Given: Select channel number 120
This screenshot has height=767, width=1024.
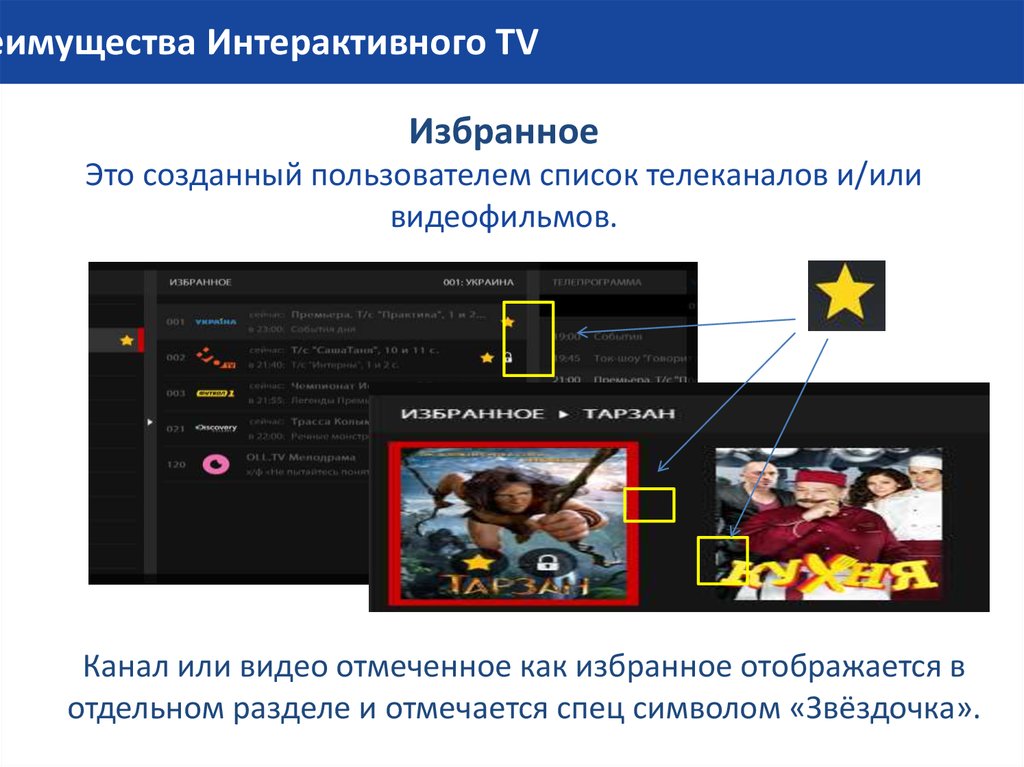Looking at the screenshot, I should [x=176, y=465].
